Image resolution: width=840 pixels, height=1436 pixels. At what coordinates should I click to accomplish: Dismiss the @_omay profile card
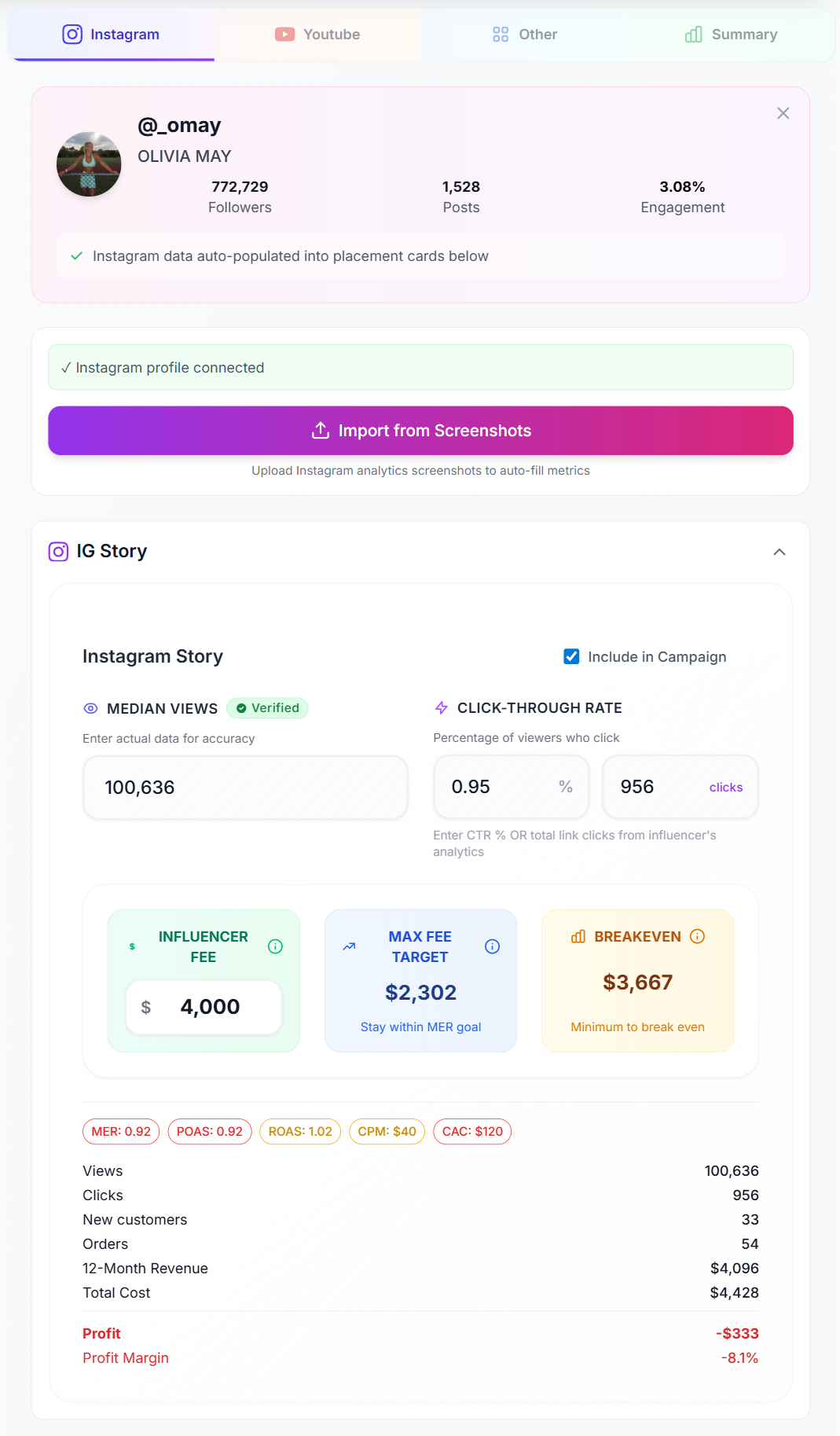[783, 113]
